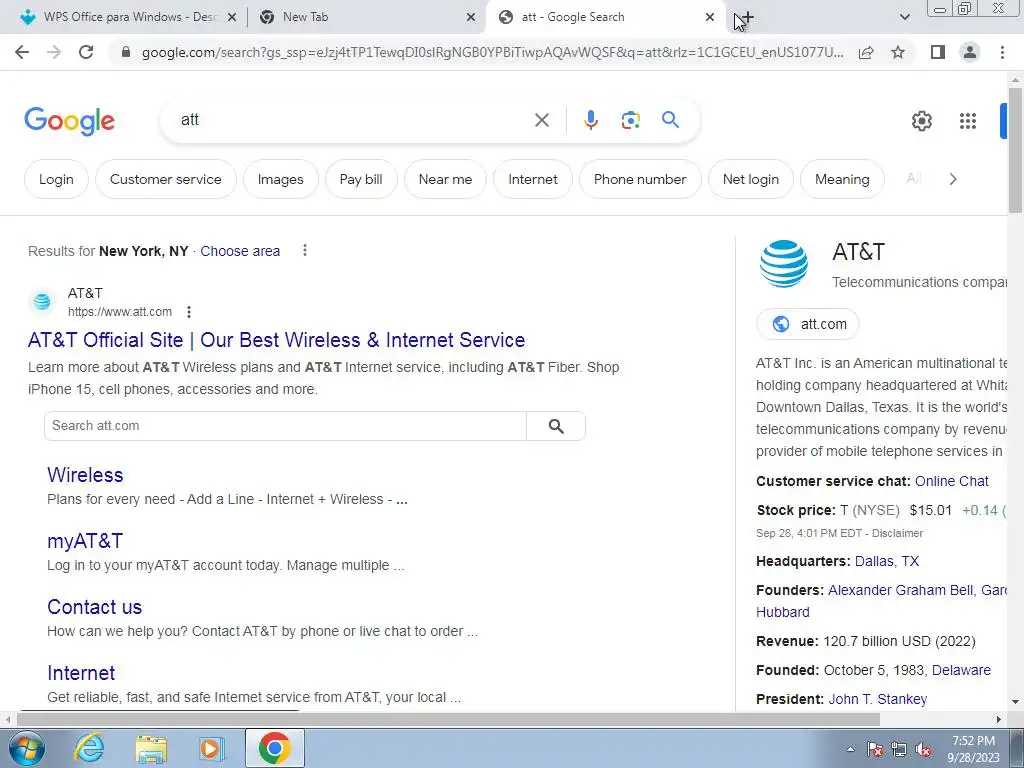This screenshot has width=1024, height=768.
Task: Open Windows Explorer folder from taskbar
Action: (x=151, y=748)
